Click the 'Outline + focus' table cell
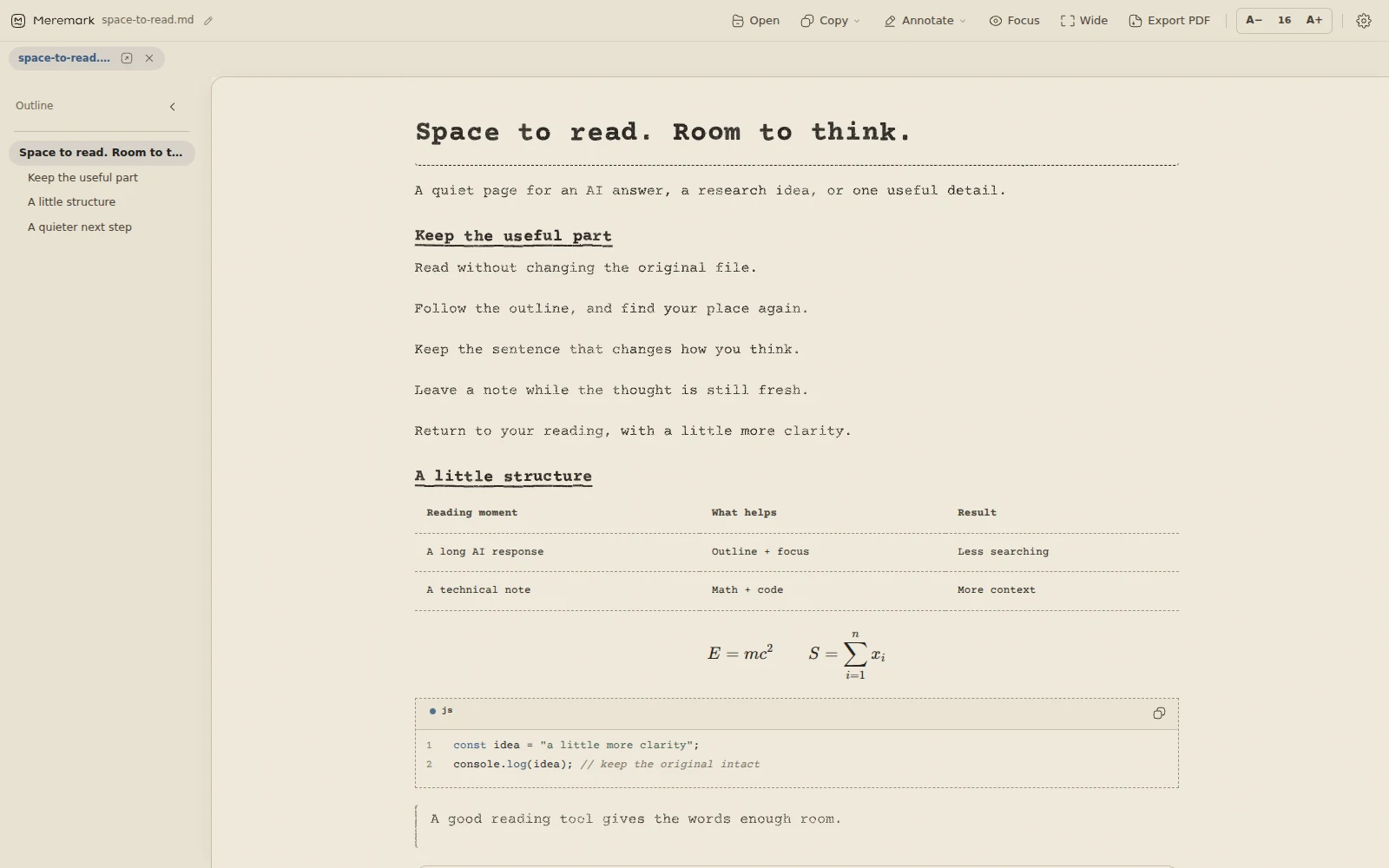 click(760, 552)
